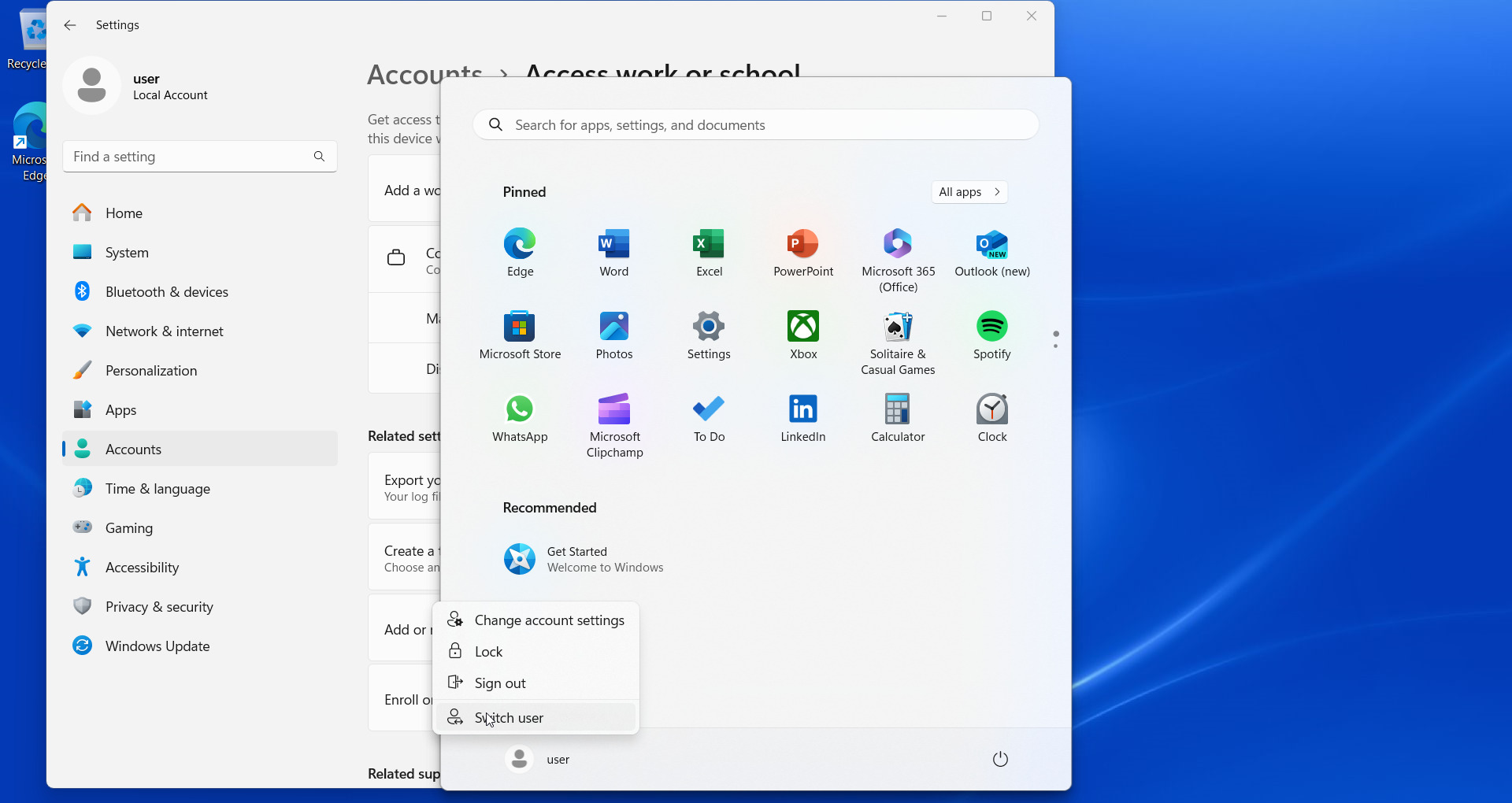Open Microsoft Store from pinned apps
Viewport: 1512px width, 803px height.
click(520, 335)
